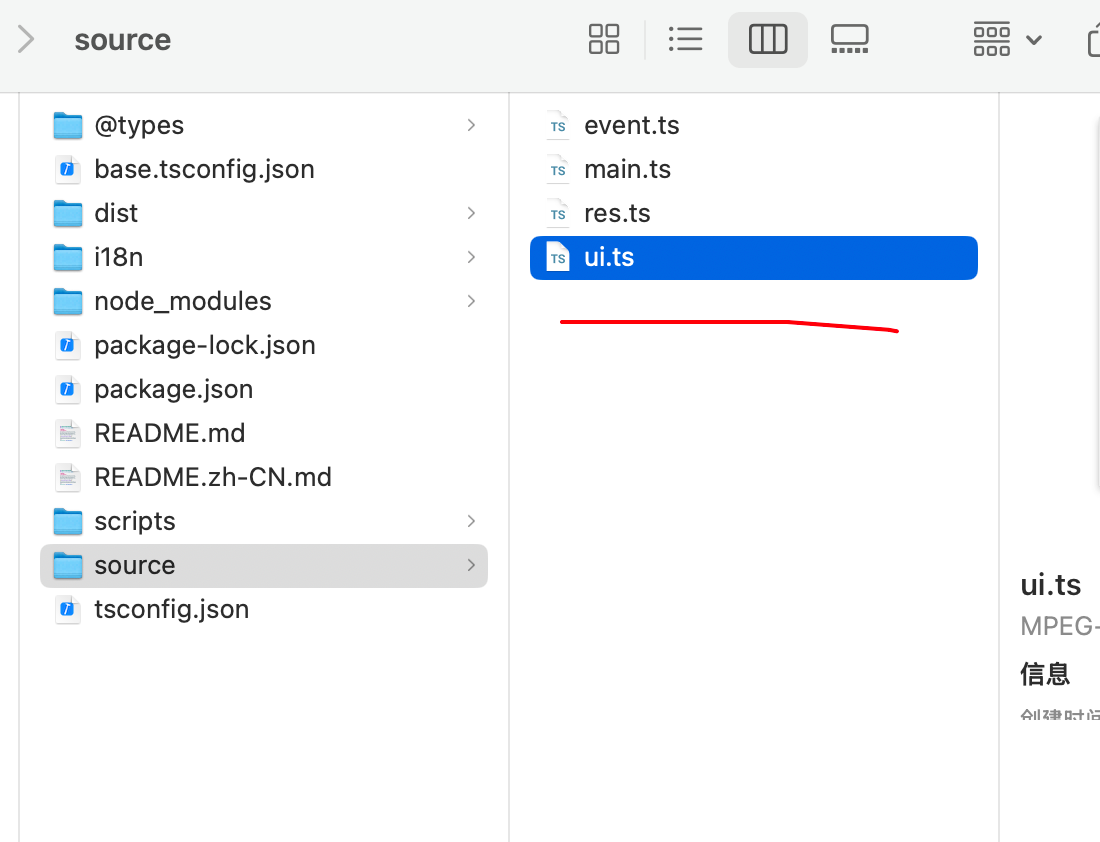Click the res.ts file icon

[x=558, y=213]
